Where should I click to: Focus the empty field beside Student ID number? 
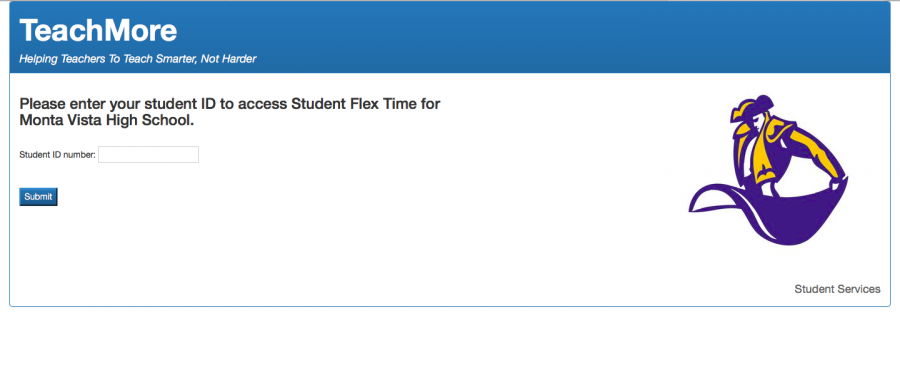click(148, 154)
